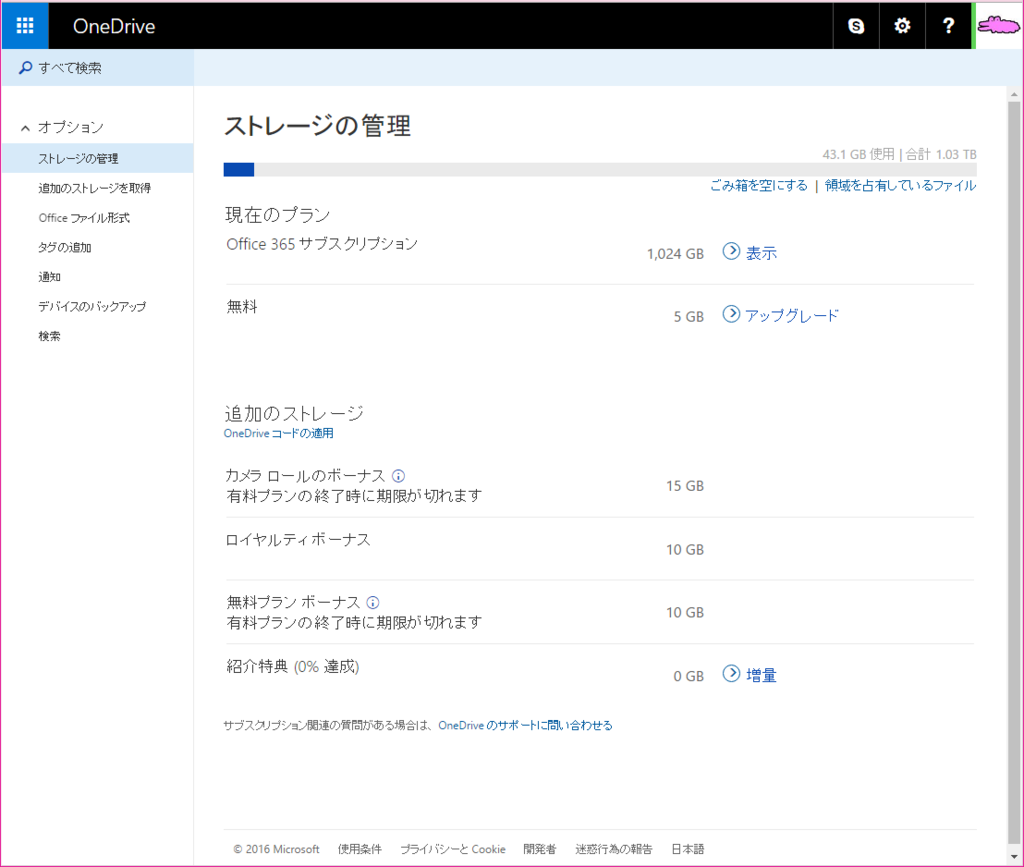This screenshot has width=1024, height=867.
Task: Focus the すべて検索 search field
Action: click(97, 67)
